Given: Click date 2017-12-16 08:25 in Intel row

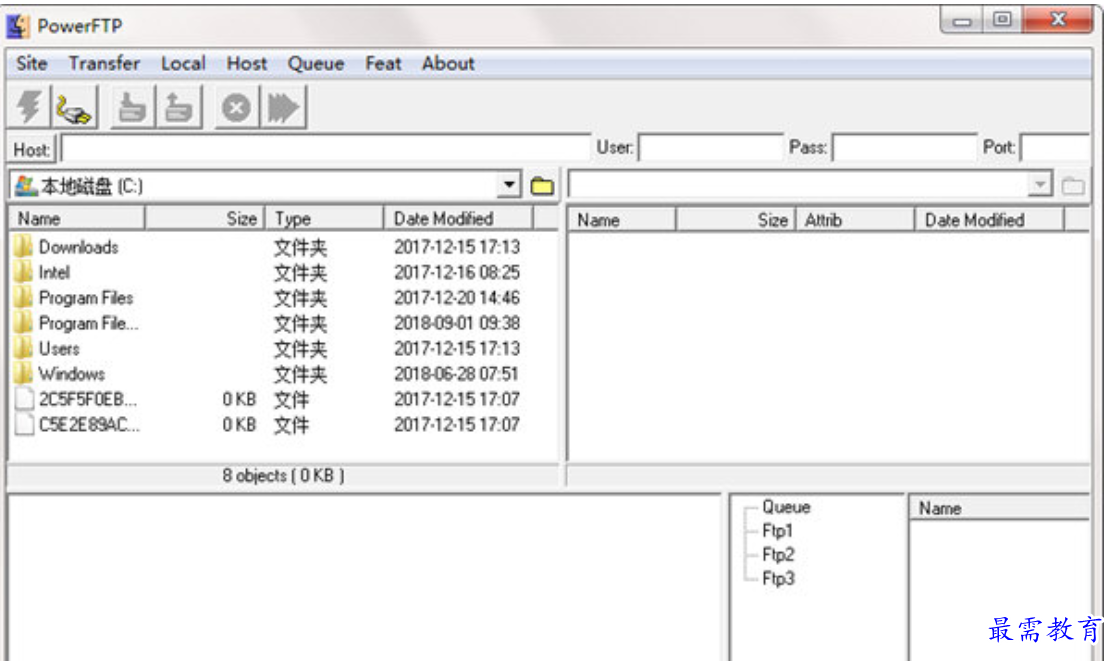Looking at the screenshot, I should pyautogui.click(x=457, y=272).
